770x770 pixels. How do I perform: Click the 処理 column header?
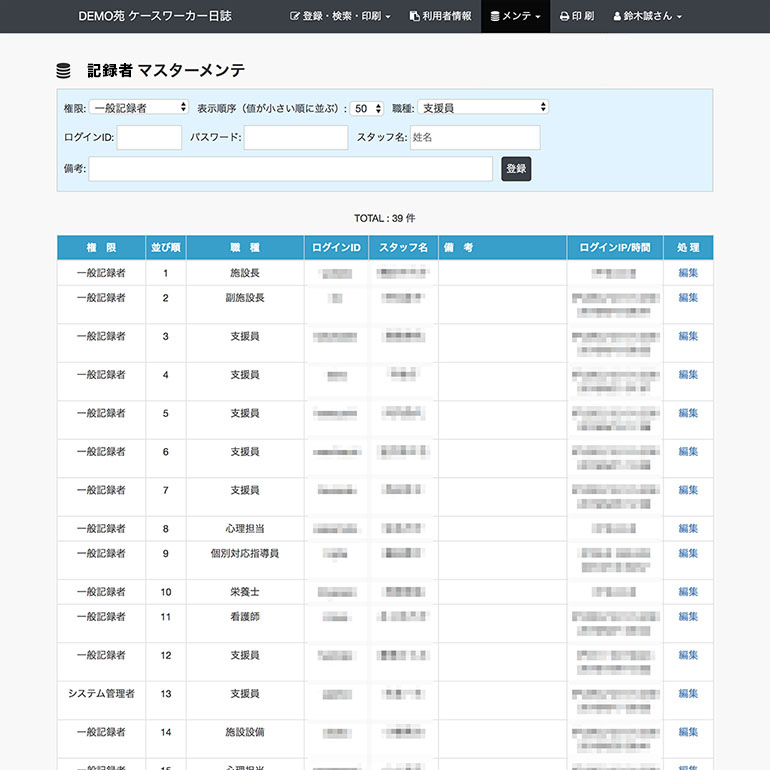click(688, 248)
